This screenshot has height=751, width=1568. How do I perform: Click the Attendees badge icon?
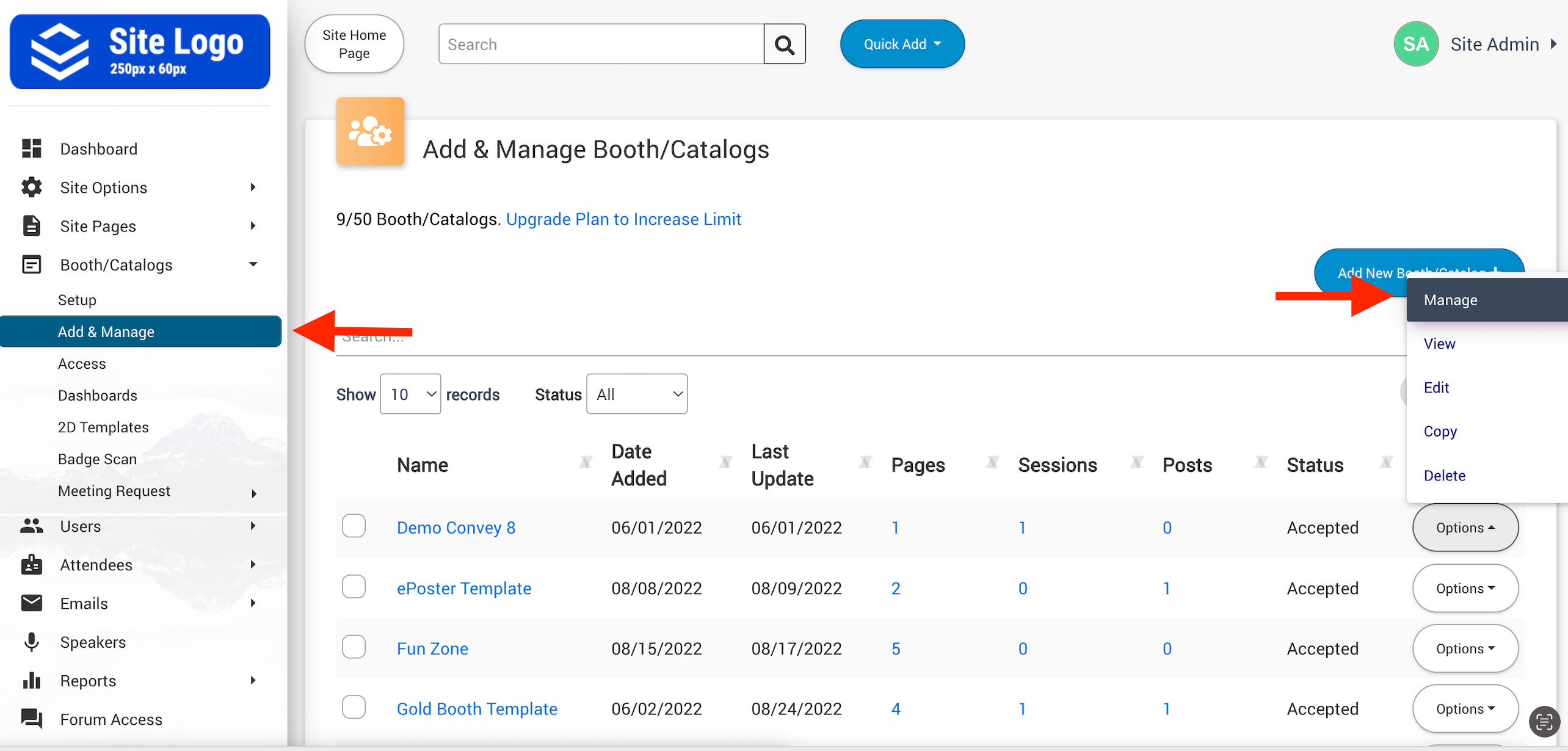(x=32, y=564)
